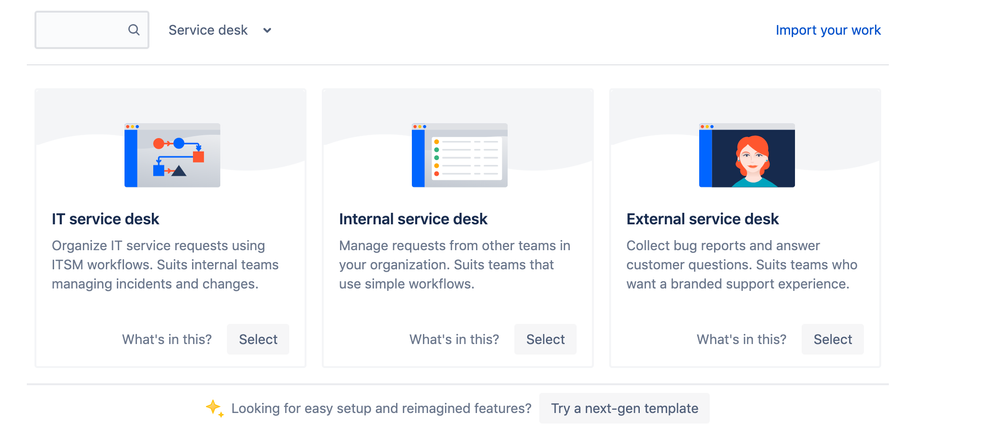View What's in this for External service desk

click(x=742, y=339)
